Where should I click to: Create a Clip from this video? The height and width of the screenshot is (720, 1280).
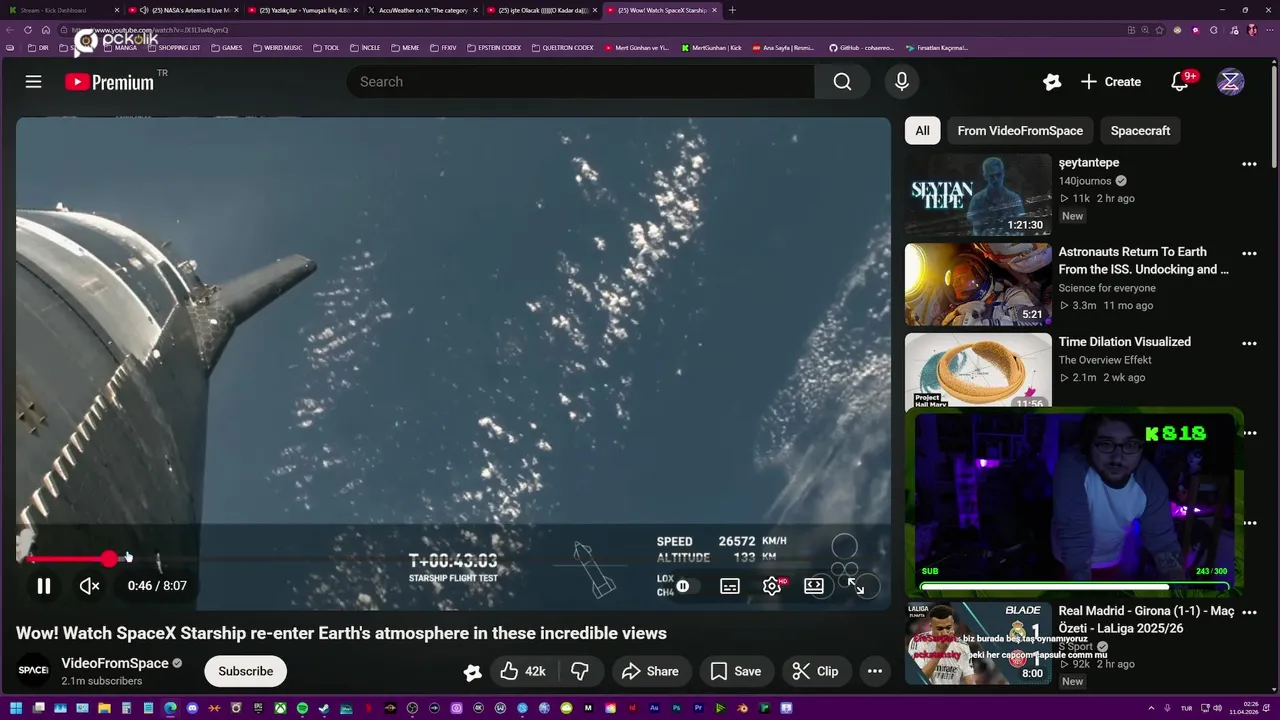point(815,671)
